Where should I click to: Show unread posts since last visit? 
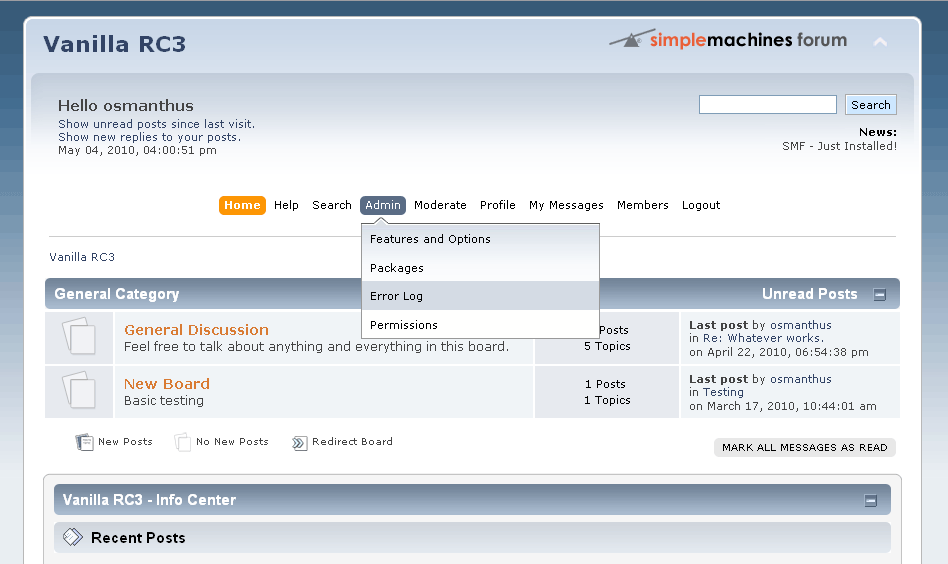click(157, 124)
